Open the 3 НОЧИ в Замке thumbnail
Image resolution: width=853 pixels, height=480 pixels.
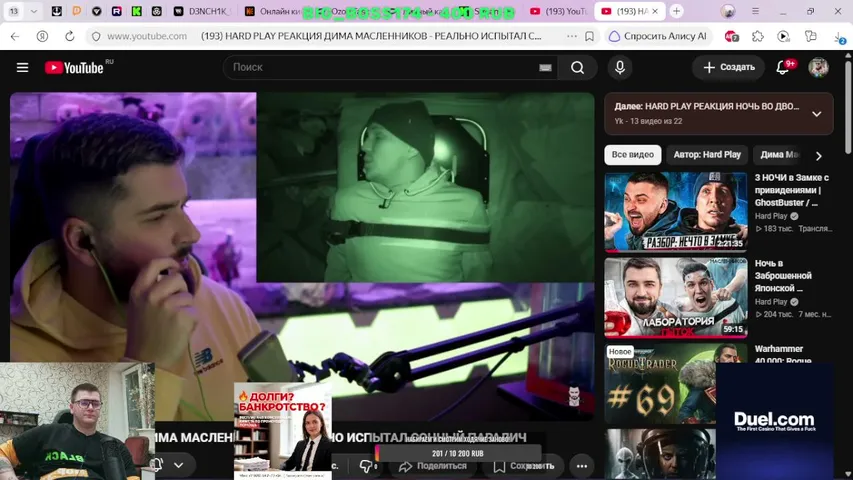click(676, 212)
